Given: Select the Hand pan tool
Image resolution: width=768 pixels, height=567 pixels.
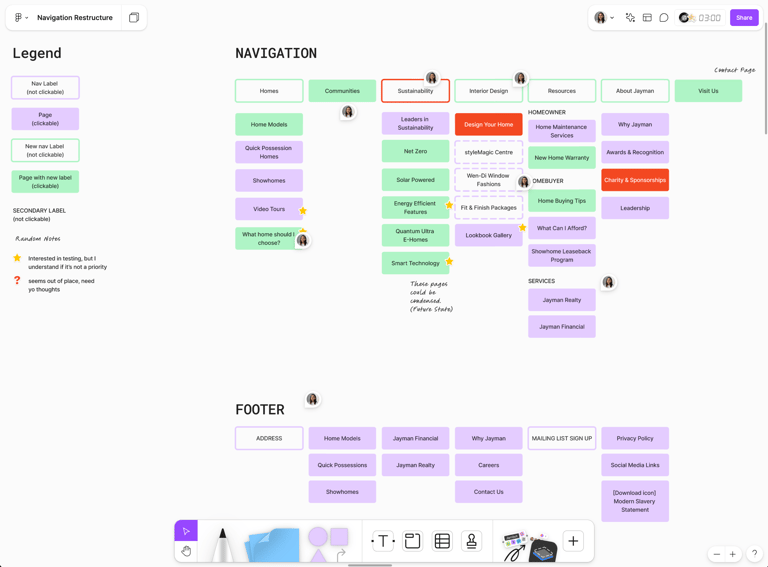Looking at the screenshot, I should pyautogui.click(x=186, y=552).
